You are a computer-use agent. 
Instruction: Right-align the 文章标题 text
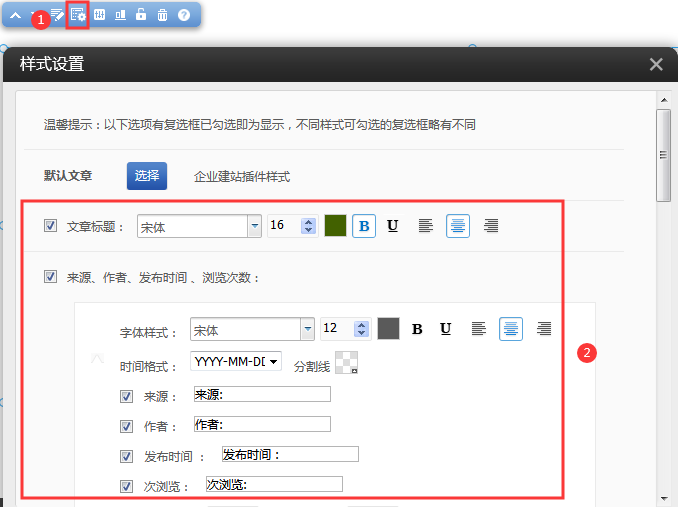coord(491,226)
